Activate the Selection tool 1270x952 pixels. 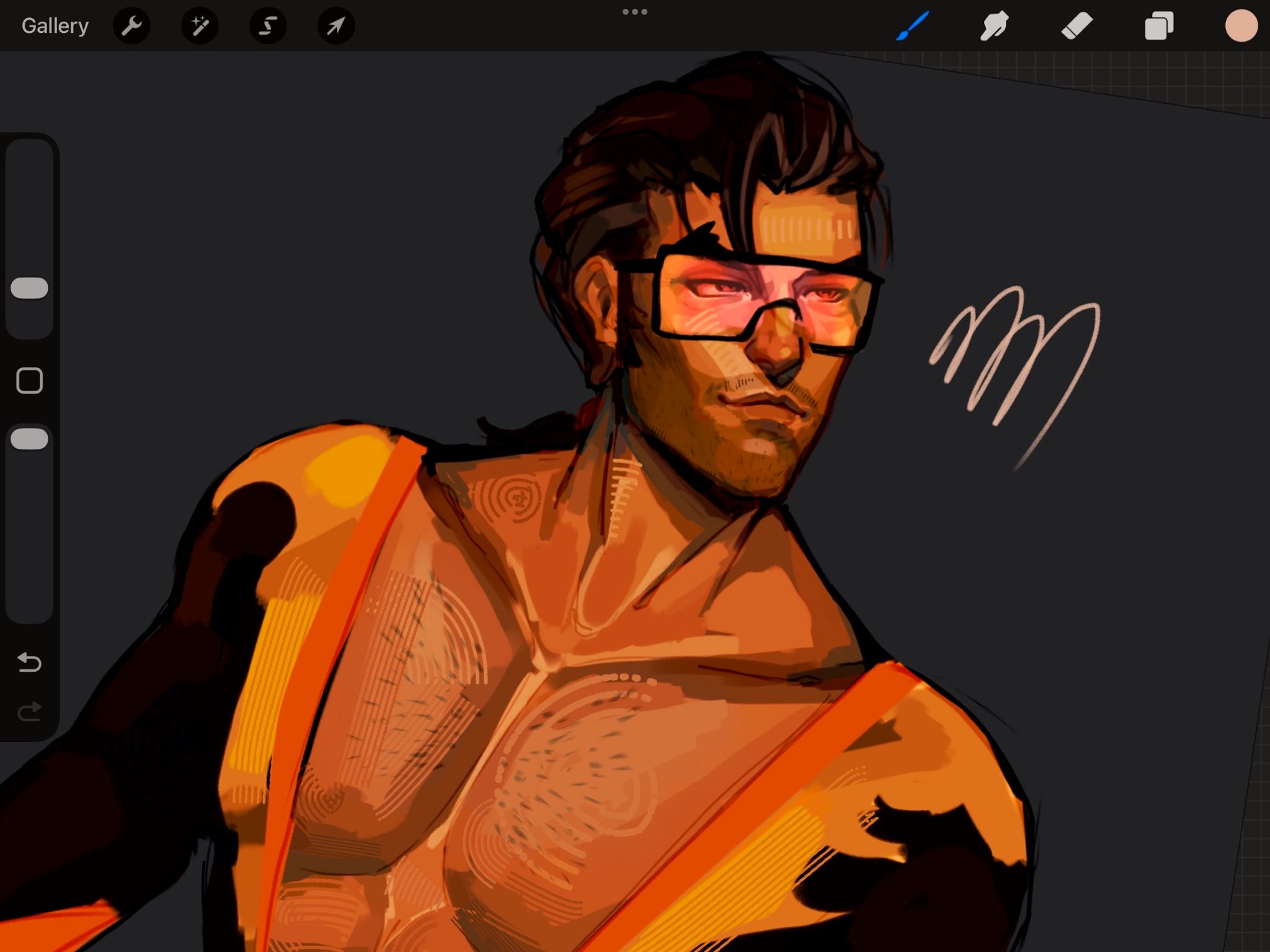268,26
